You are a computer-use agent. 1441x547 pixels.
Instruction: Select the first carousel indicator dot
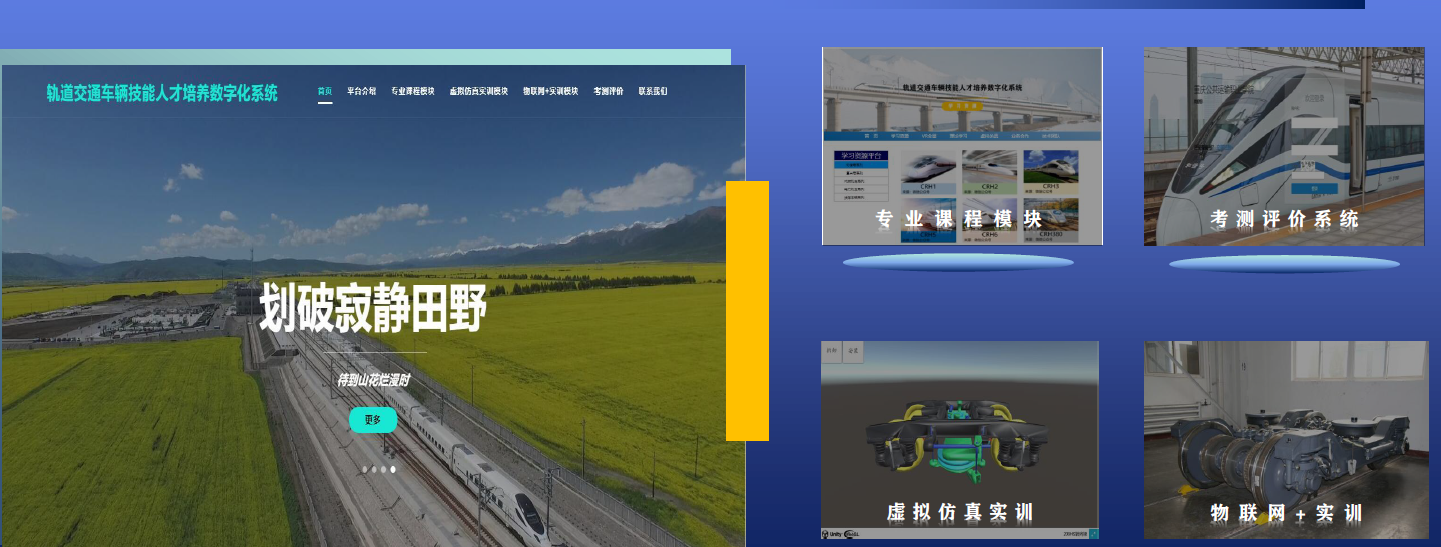365,469
